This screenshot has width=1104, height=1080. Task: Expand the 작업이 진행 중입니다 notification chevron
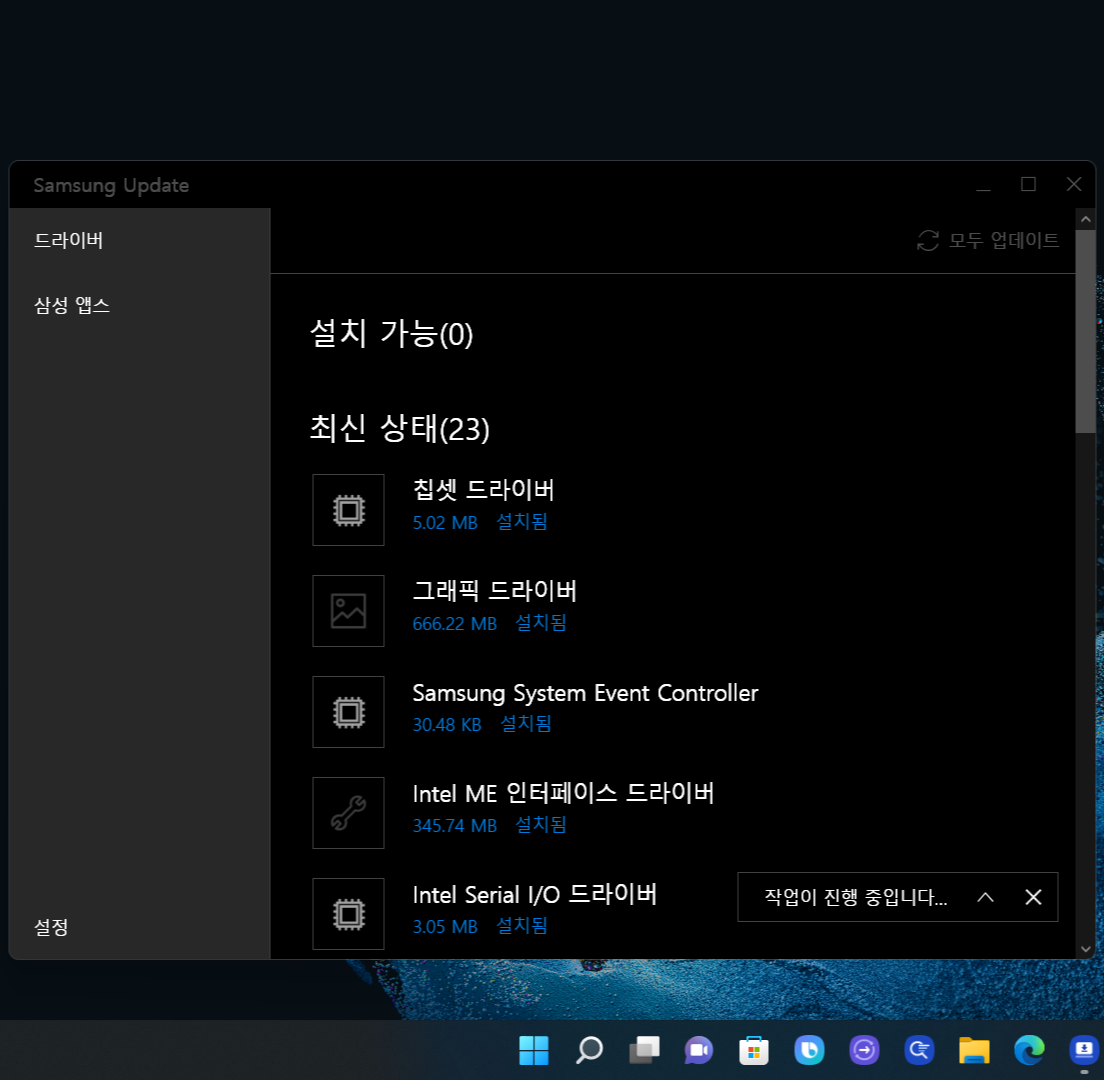point(985,897)
